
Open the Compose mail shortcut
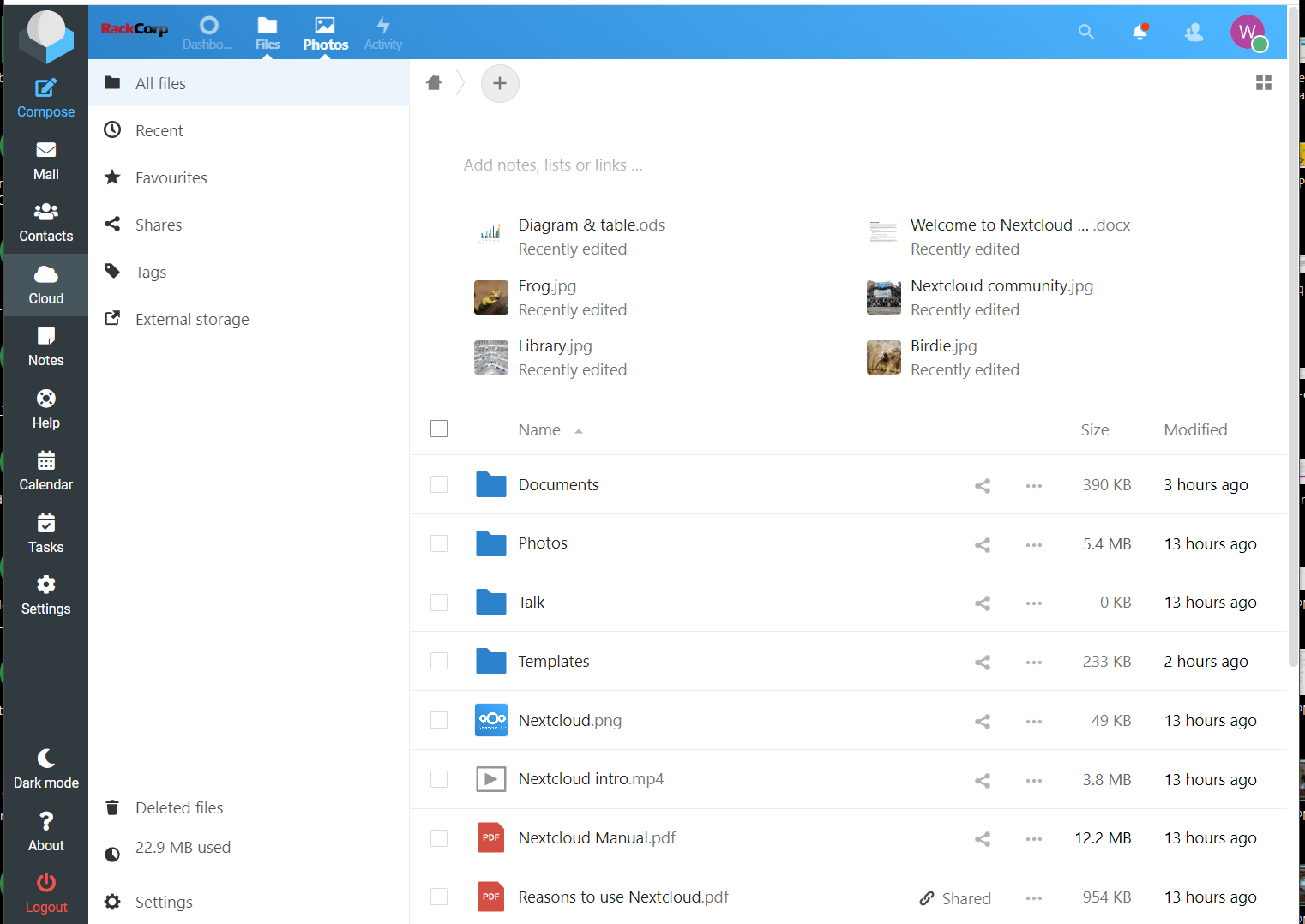pyautogui.click(x=46, y=99)
